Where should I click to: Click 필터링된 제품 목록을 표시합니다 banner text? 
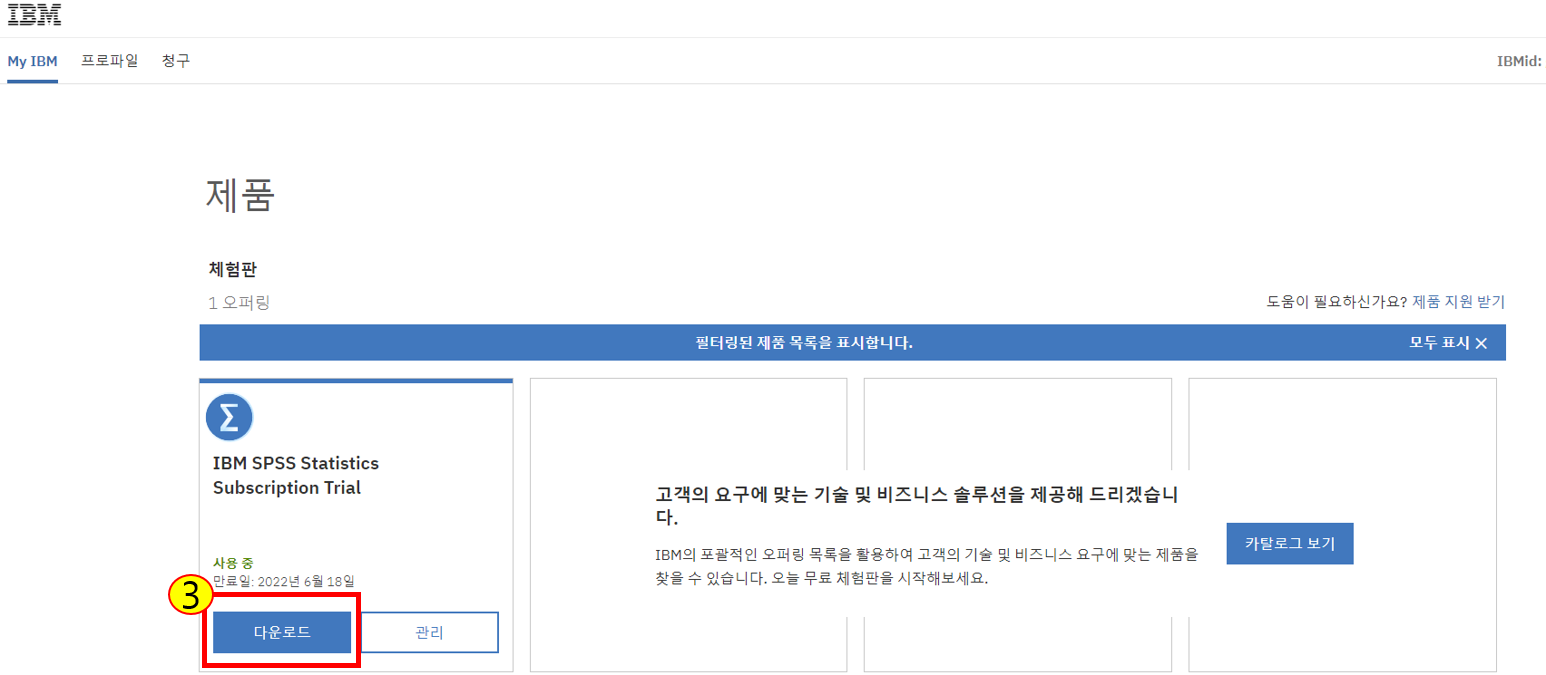click(x=804, y=343)
